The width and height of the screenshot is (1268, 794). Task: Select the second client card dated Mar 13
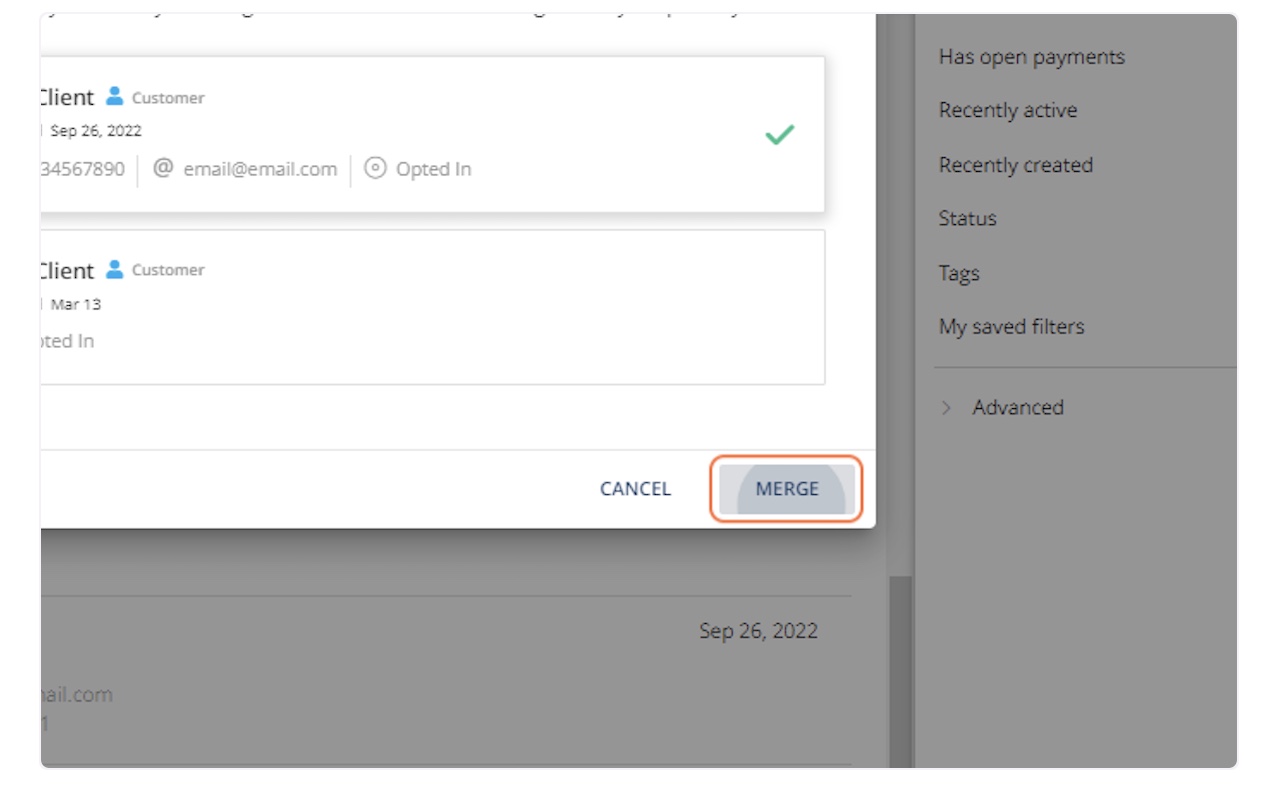coord(430,307)
